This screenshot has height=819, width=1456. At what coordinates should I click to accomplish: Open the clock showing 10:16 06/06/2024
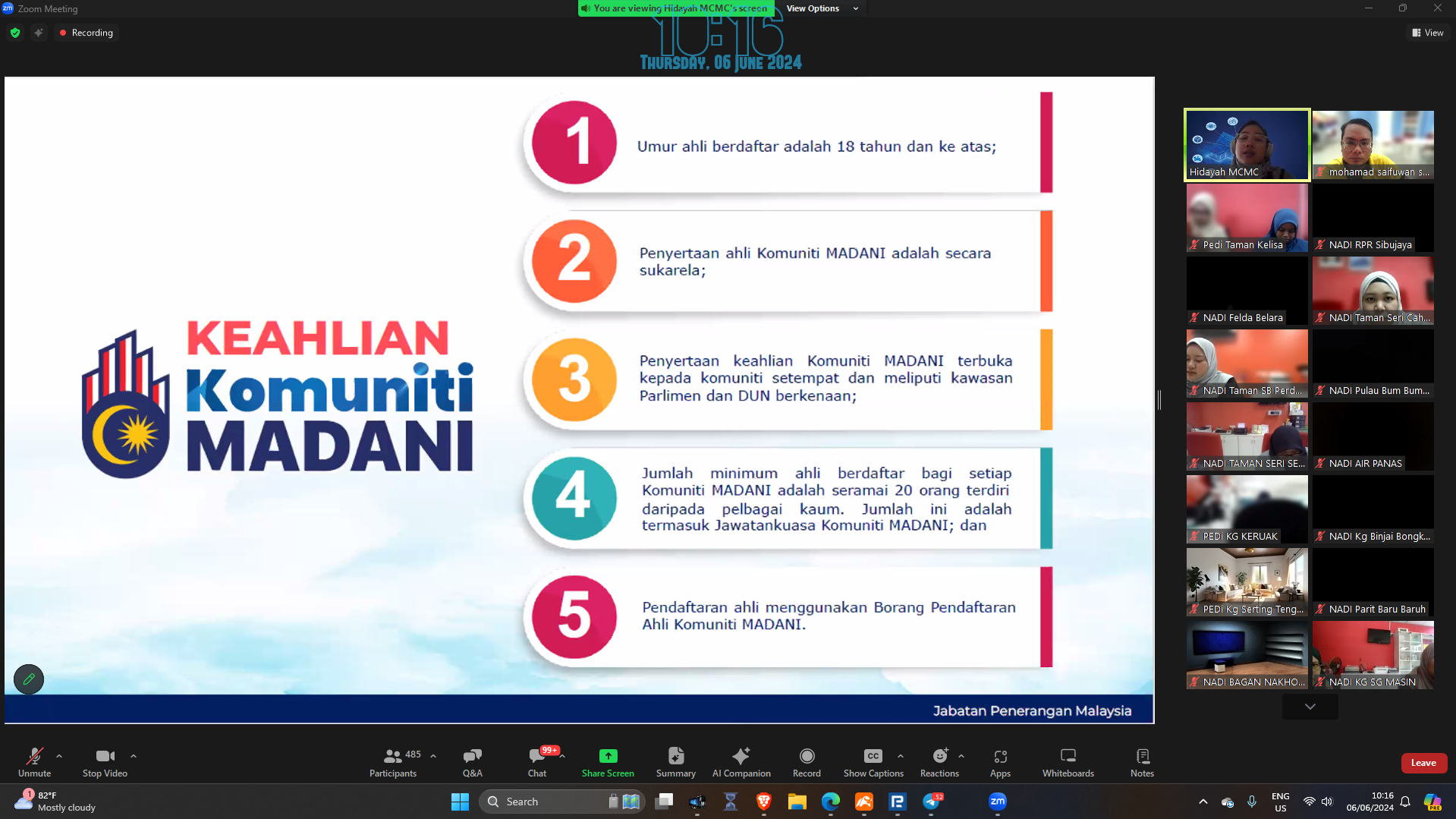coord(1370,802)
